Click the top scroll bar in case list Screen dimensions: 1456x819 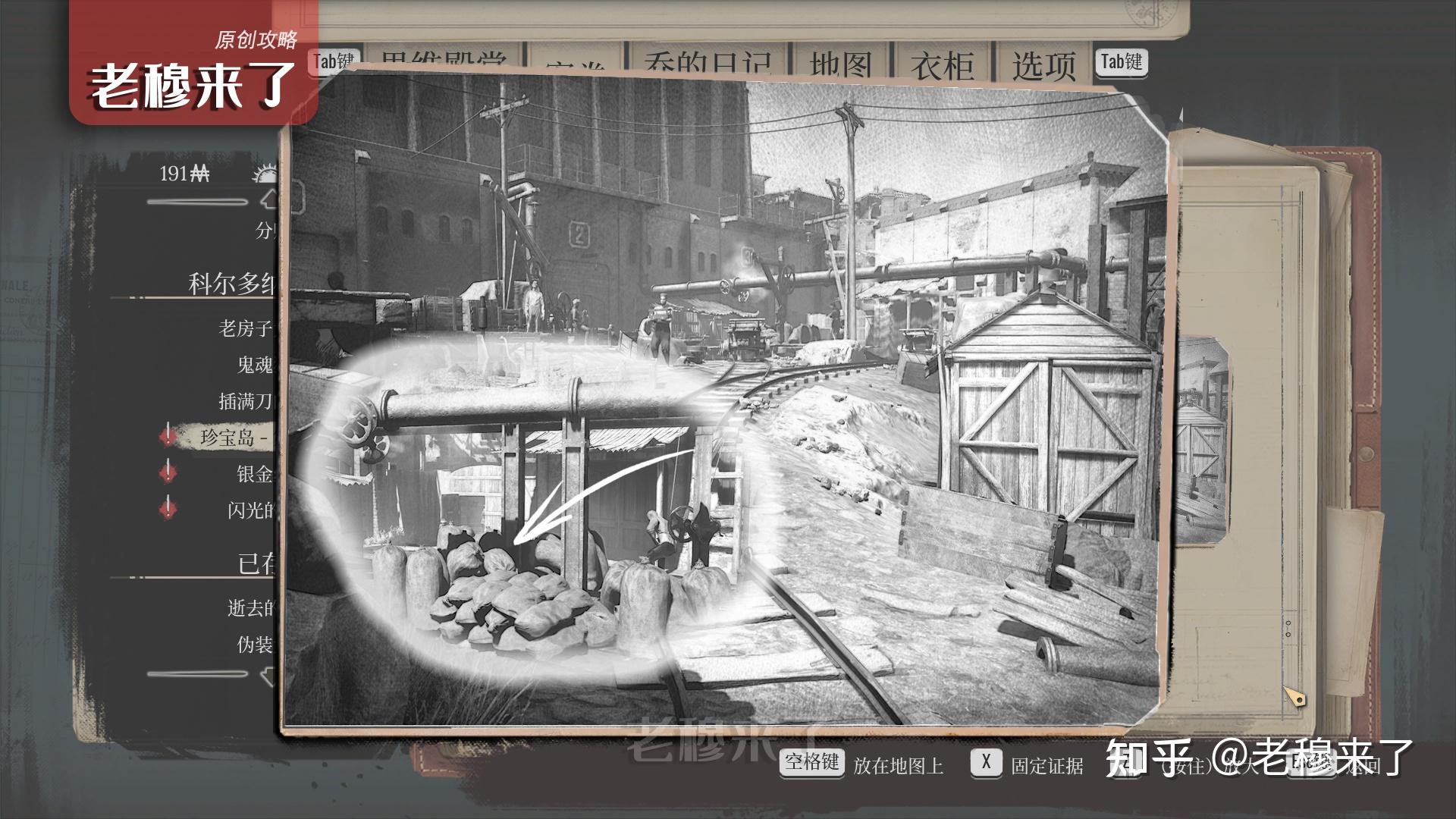tap(197, 202)
